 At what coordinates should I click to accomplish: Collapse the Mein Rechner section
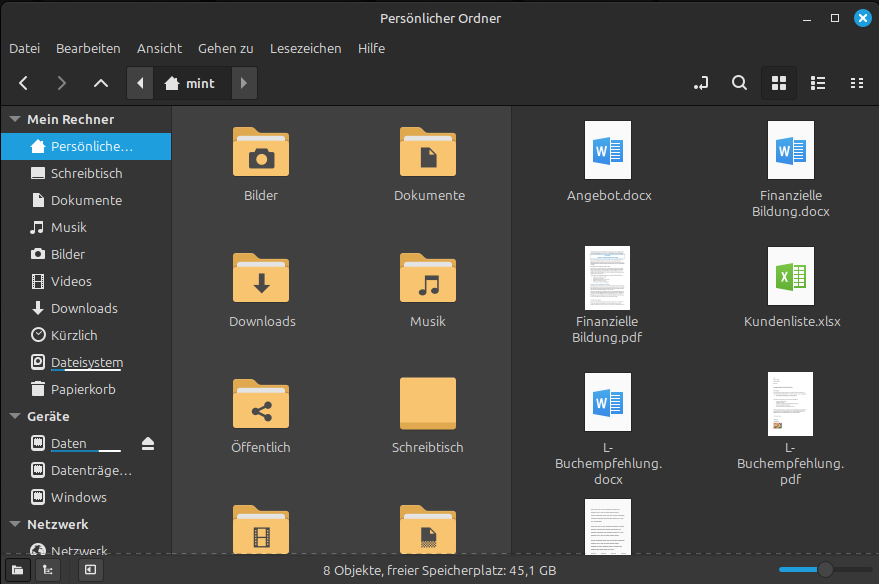click(x=15, y=119)
